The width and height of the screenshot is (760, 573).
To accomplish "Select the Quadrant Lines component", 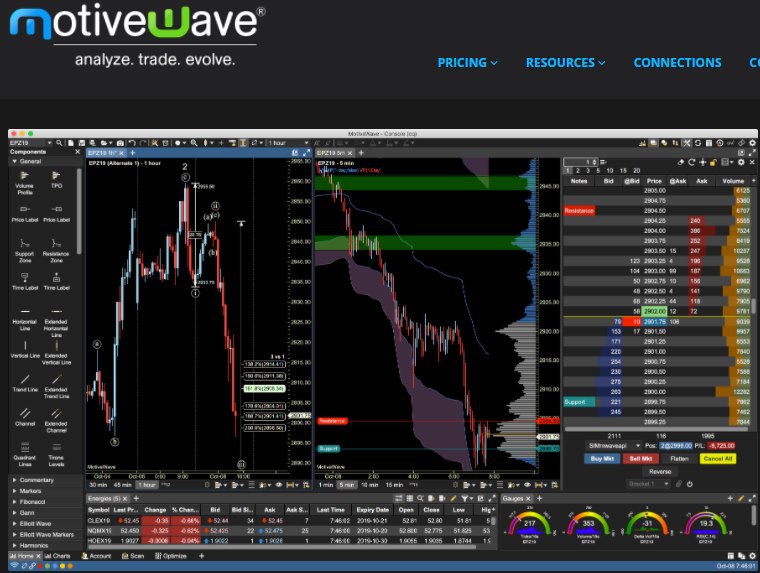I will tap(25, 454).
